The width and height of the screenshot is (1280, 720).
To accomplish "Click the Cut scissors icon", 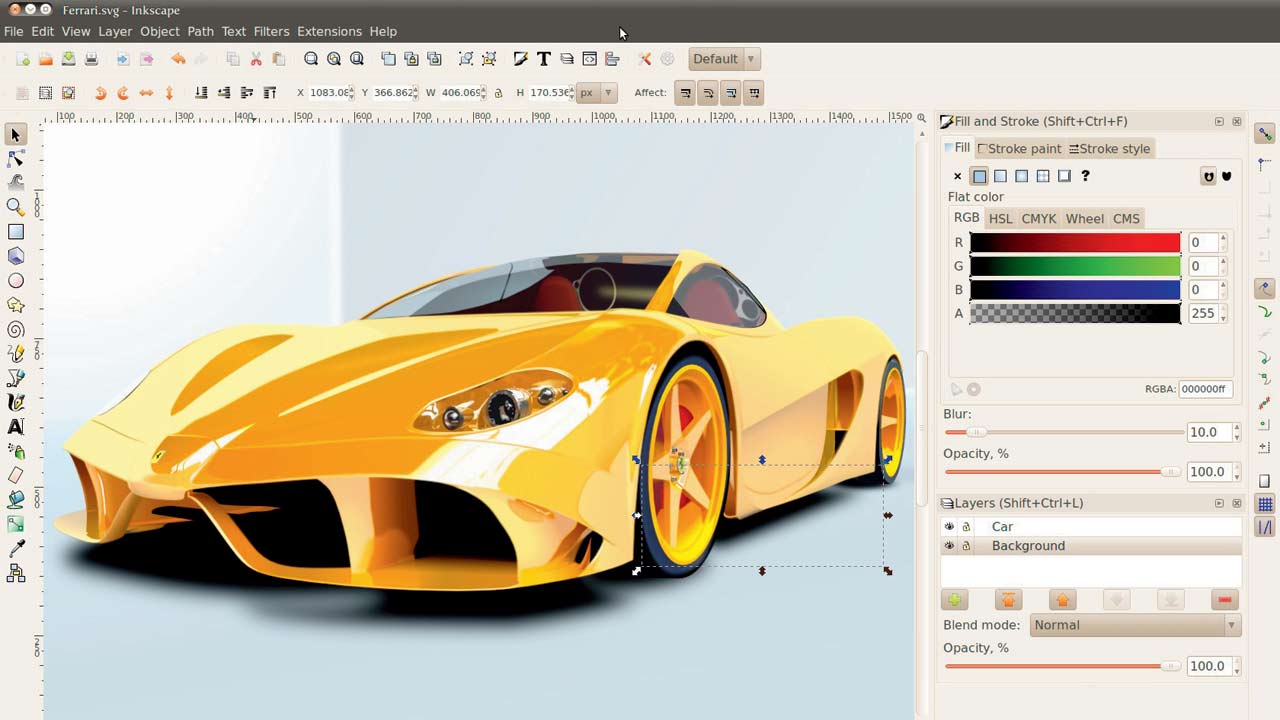I will 256,59.
